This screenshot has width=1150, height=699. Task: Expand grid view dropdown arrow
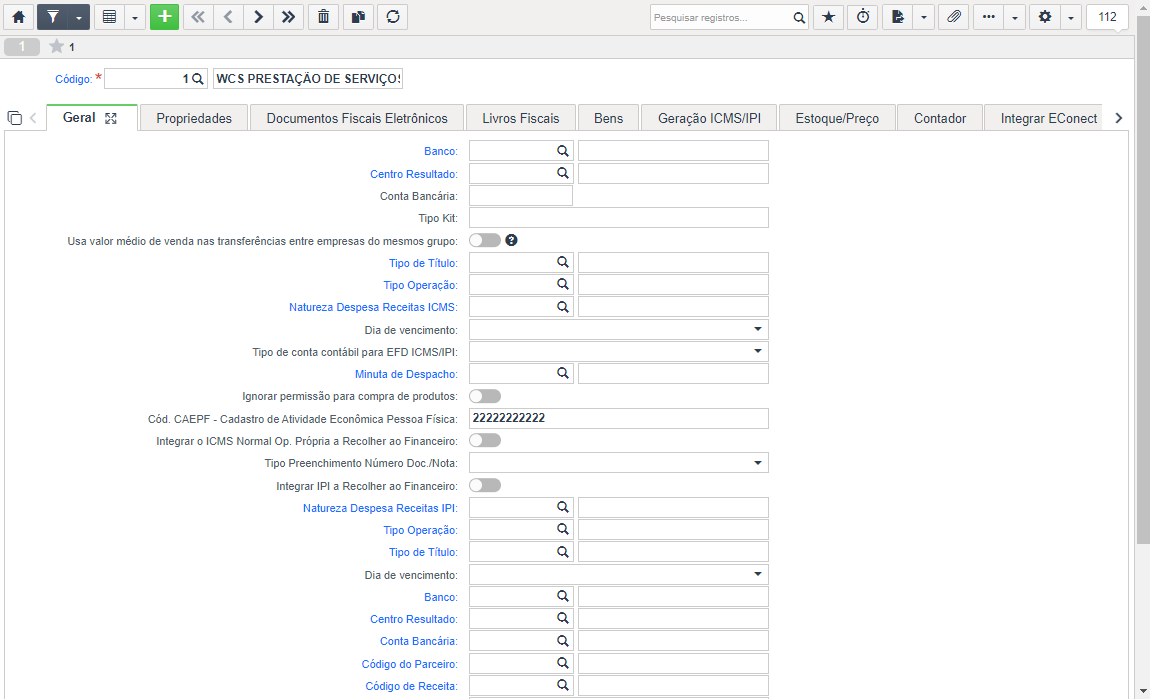(x=135, y=17)
